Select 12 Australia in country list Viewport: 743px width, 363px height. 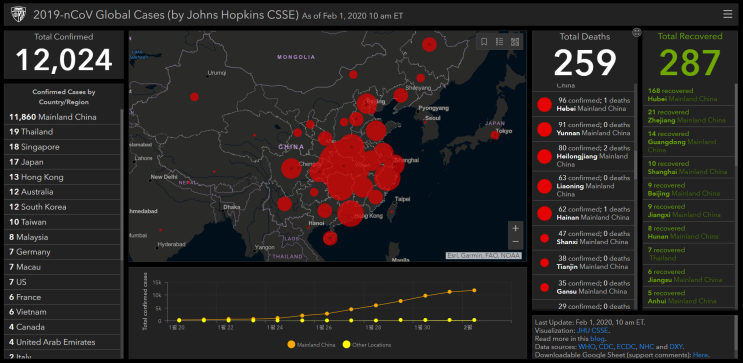tap(63, 192)
